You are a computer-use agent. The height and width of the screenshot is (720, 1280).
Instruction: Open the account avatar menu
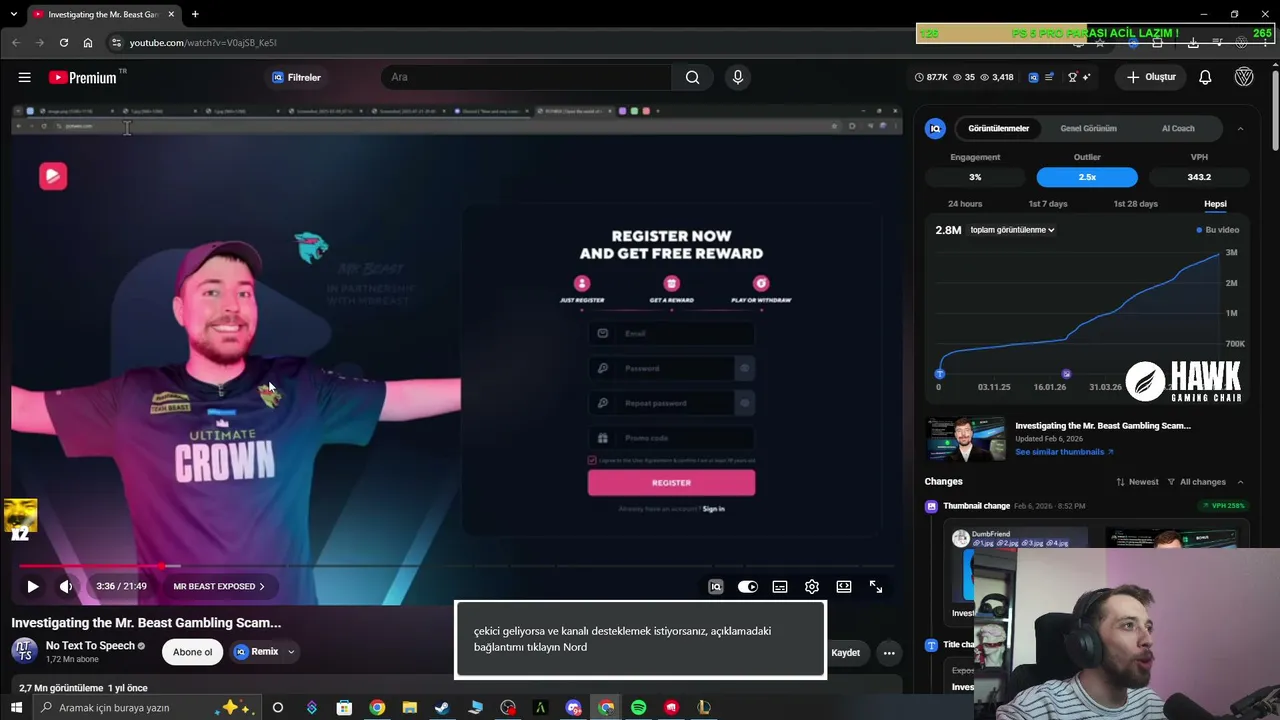(1244, 77)
